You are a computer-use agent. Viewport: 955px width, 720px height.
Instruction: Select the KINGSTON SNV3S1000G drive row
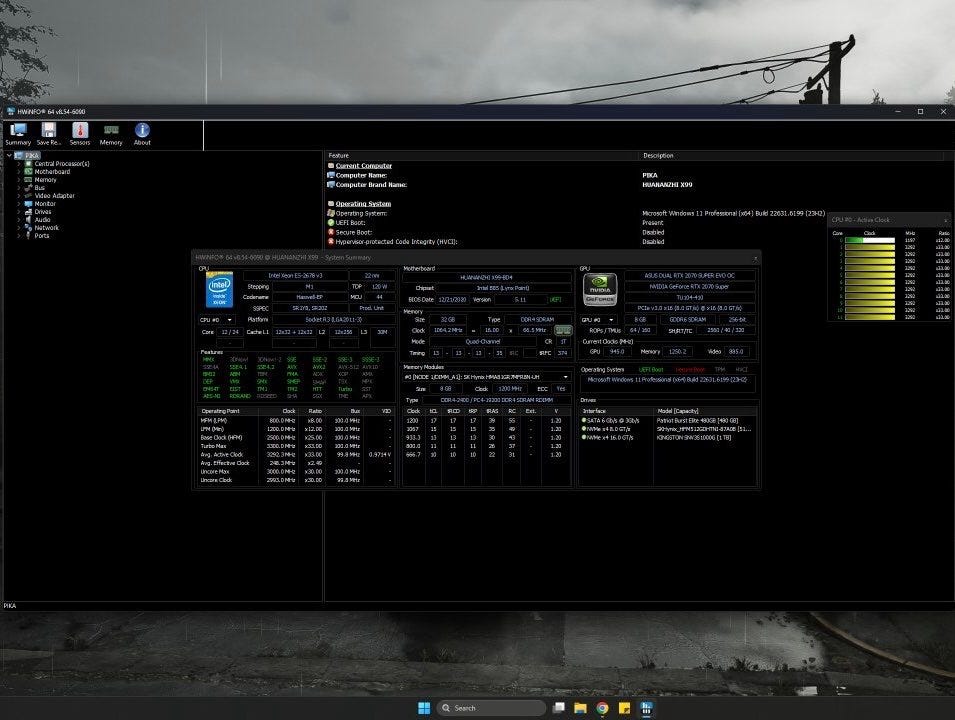coord(667,437)
